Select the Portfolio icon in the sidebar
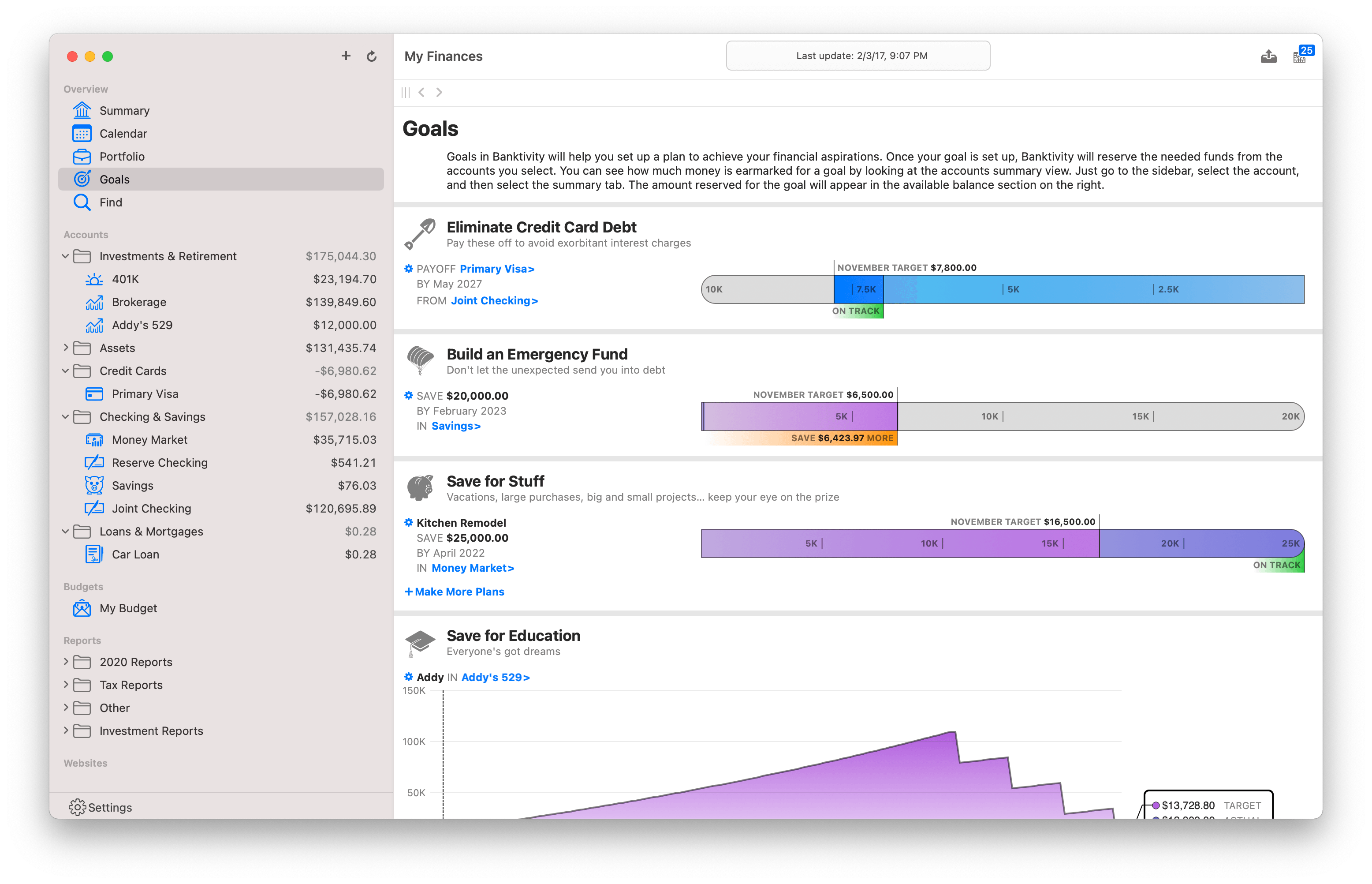1372x884 pixels. pos(82,156)
